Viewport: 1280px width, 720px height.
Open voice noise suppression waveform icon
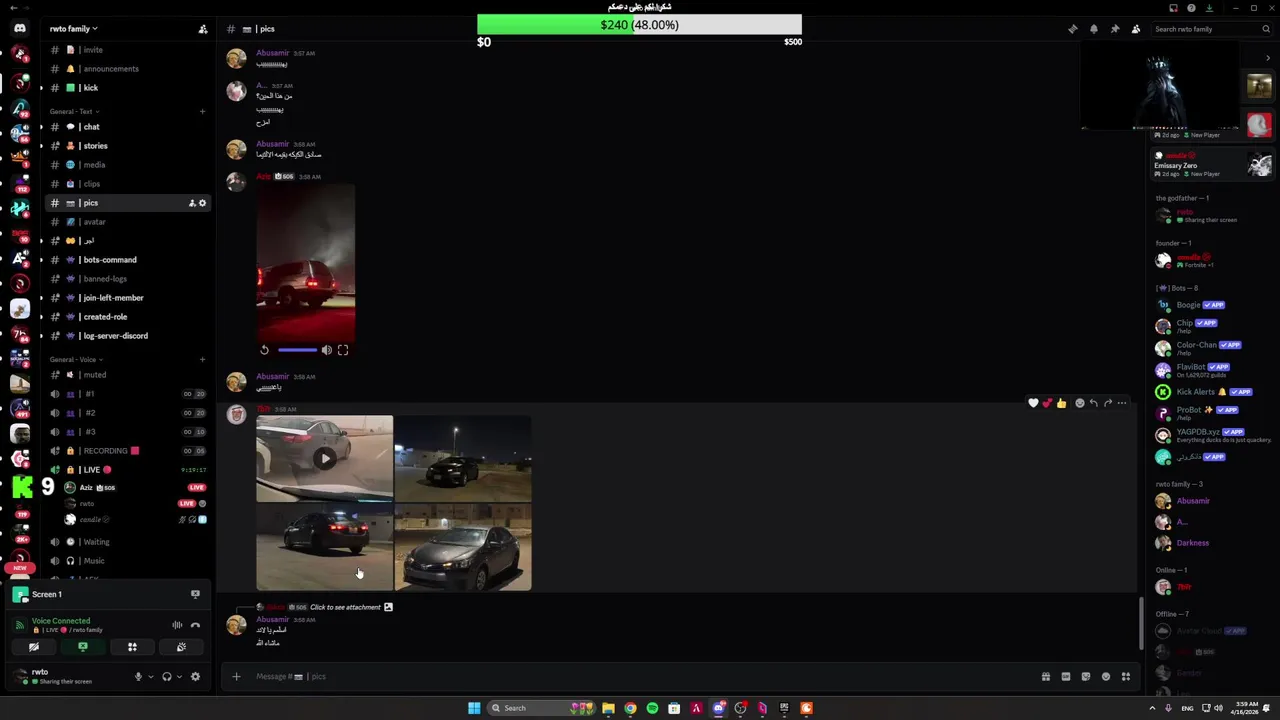[x=177, y=625]
